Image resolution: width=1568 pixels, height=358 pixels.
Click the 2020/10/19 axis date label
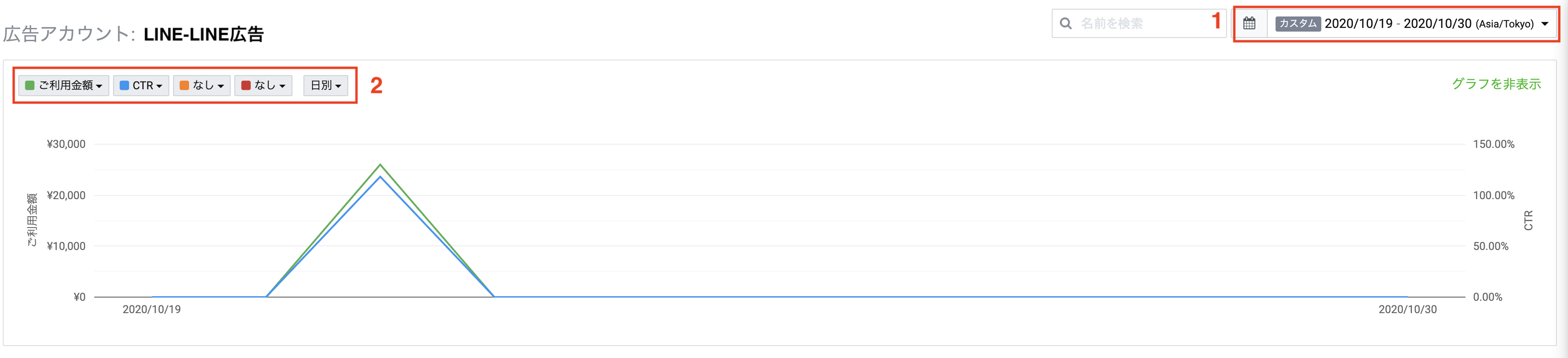(x=151, y=309)
